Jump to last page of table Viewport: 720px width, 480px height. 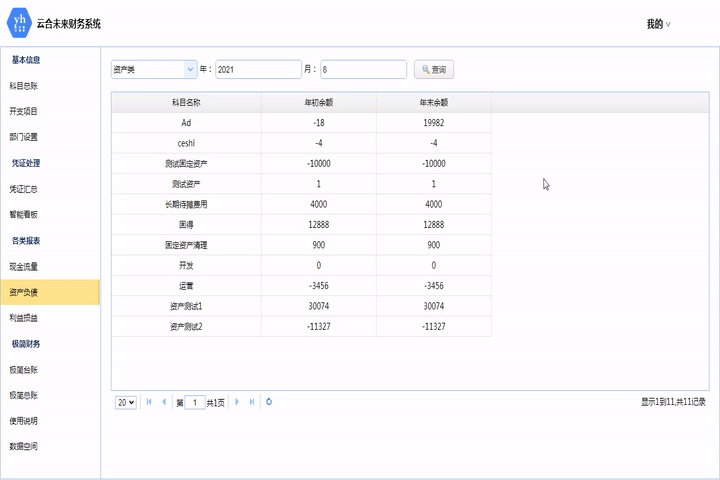pyautogui.click(x=251, y=402)
